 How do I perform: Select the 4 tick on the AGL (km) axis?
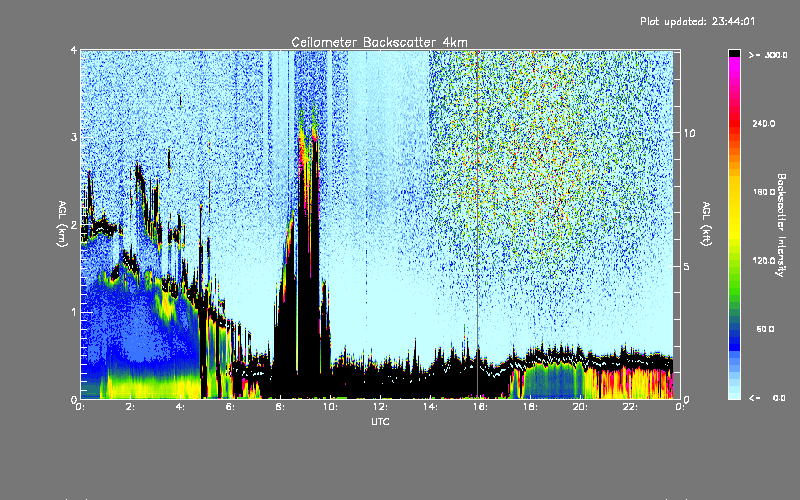[x=74, y=50]
